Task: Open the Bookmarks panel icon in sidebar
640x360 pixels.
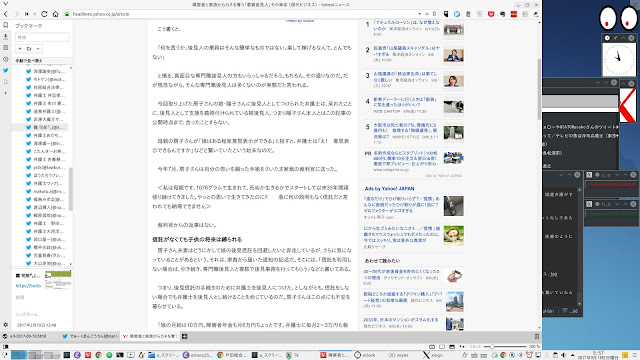Action: pos(6,25)
